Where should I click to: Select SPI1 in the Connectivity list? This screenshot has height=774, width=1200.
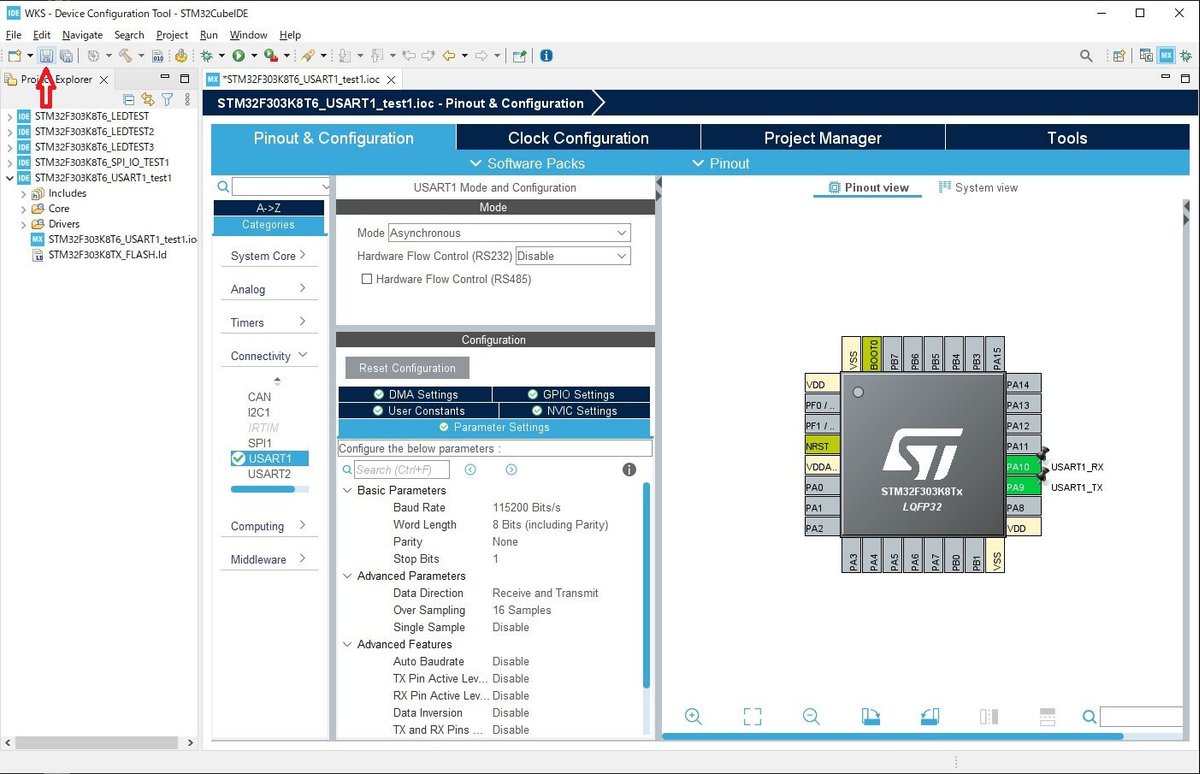tap(260, 443)
